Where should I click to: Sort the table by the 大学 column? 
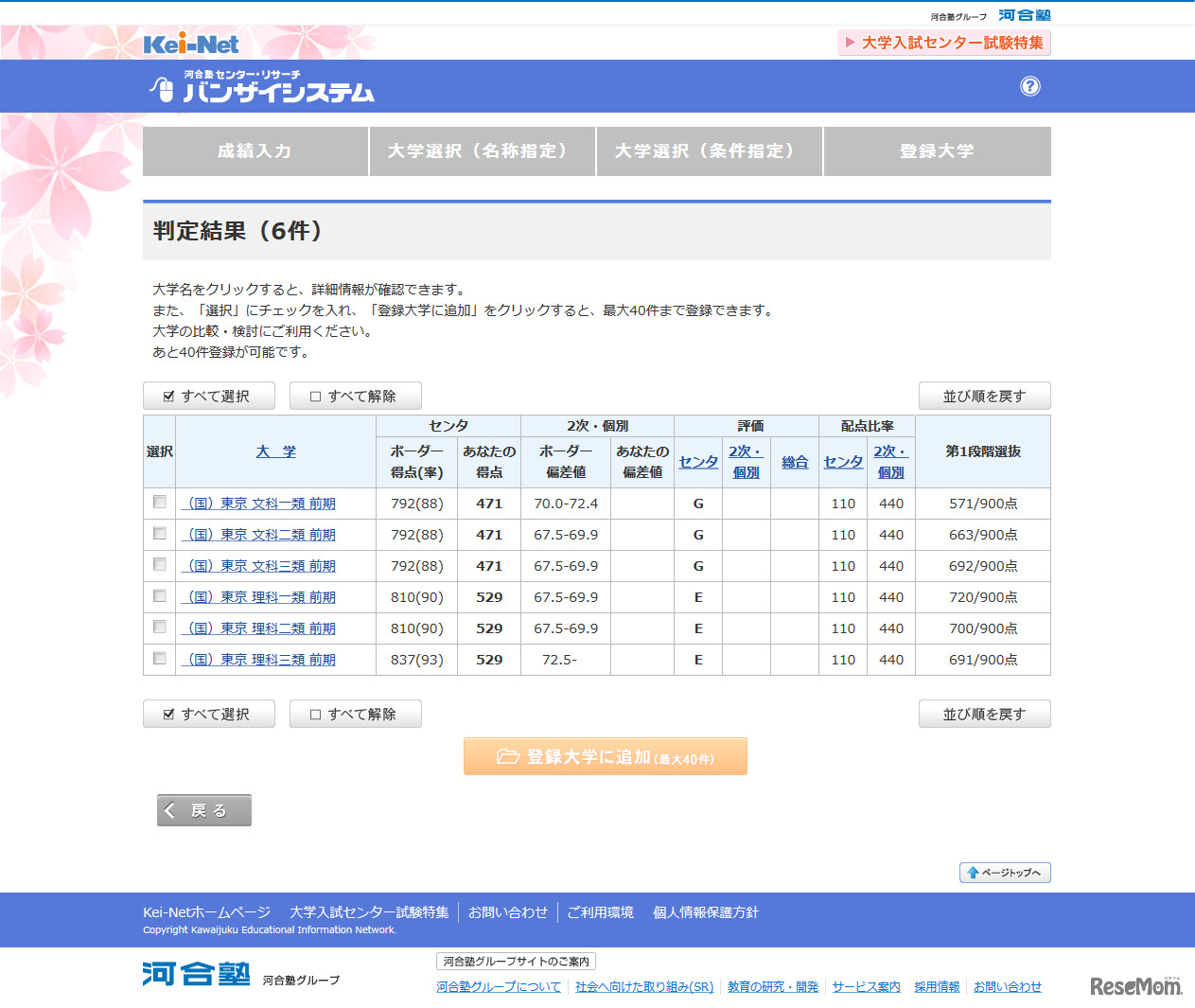(x=274, y=451)
